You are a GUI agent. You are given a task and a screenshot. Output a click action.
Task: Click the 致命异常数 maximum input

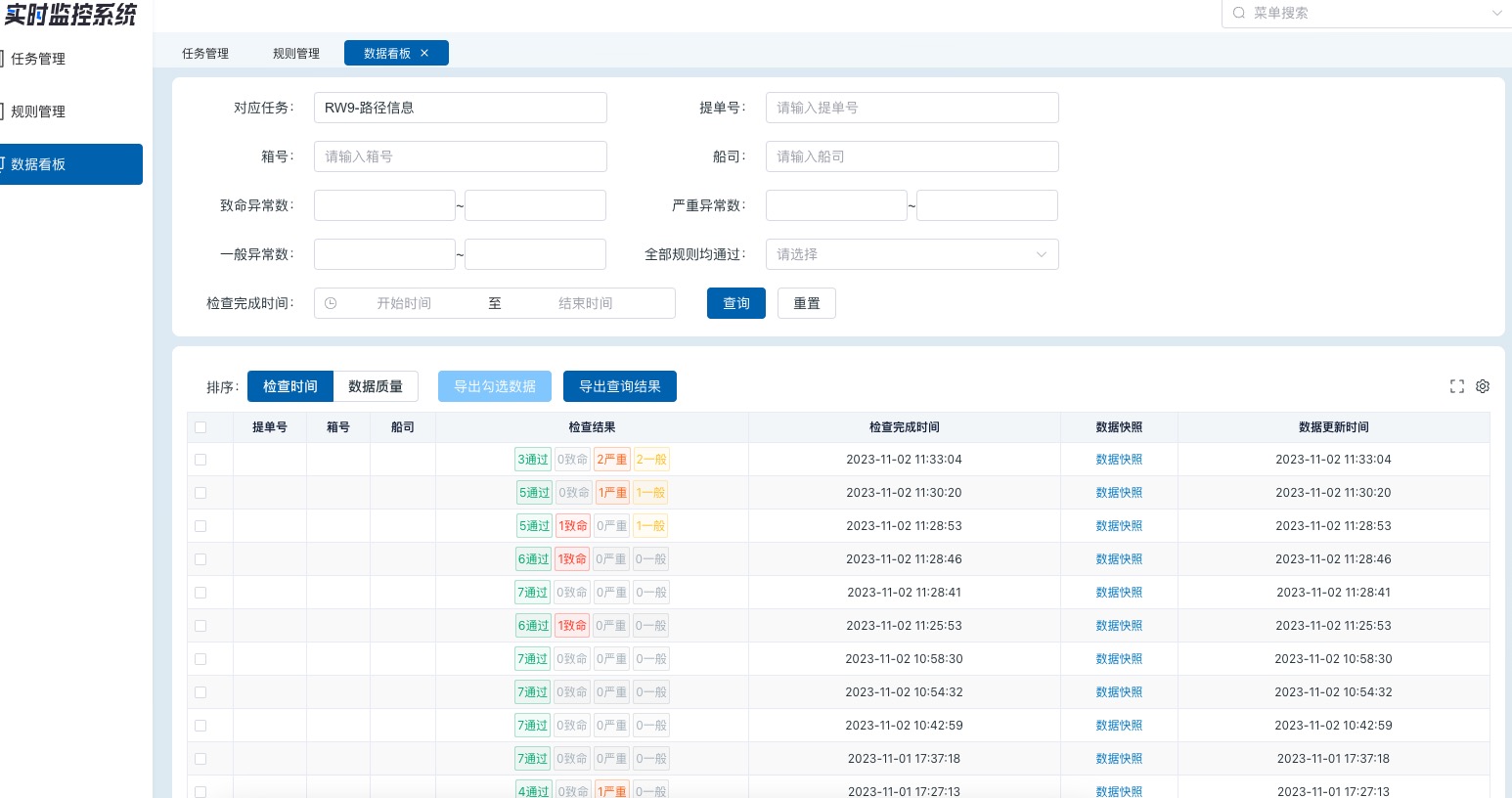coord(535,205)
